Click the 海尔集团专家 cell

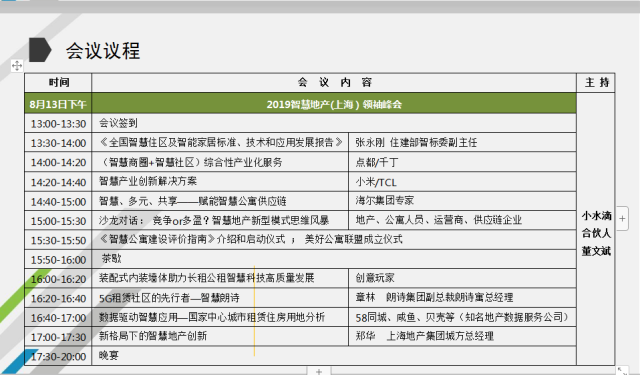pyautogui.click(x=462, y=201)
